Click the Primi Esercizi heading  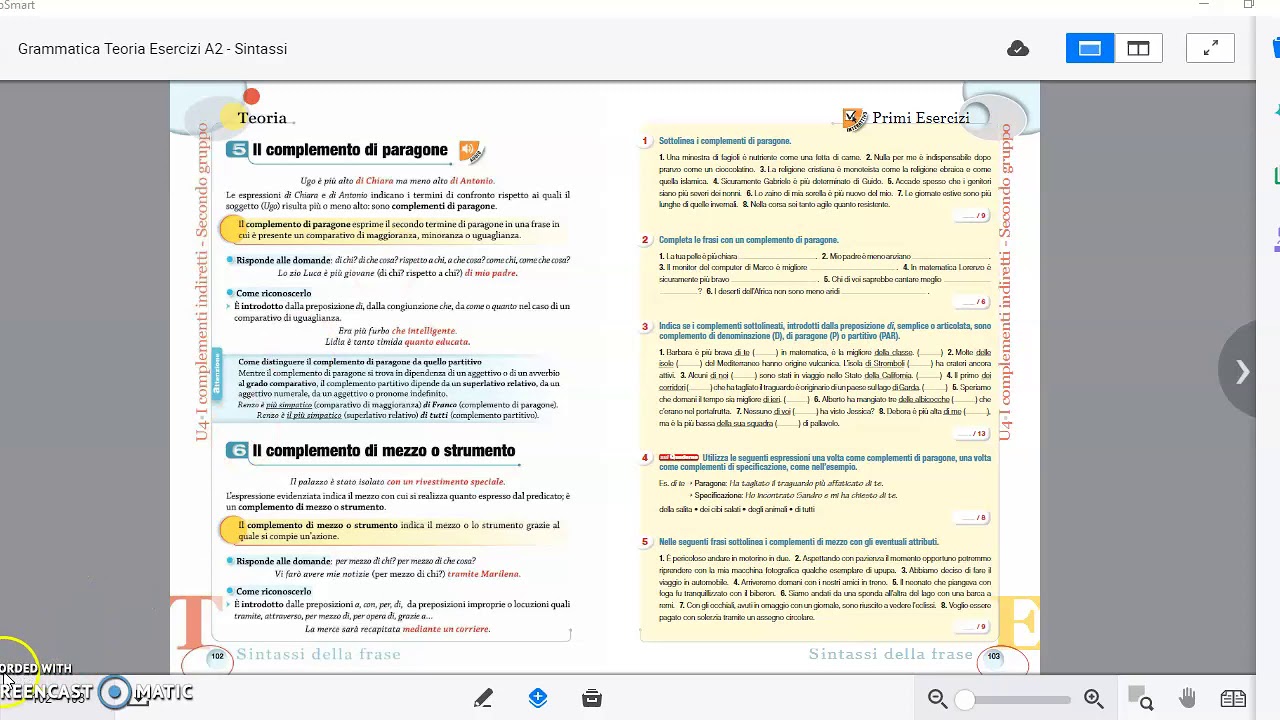coord(921,118)
